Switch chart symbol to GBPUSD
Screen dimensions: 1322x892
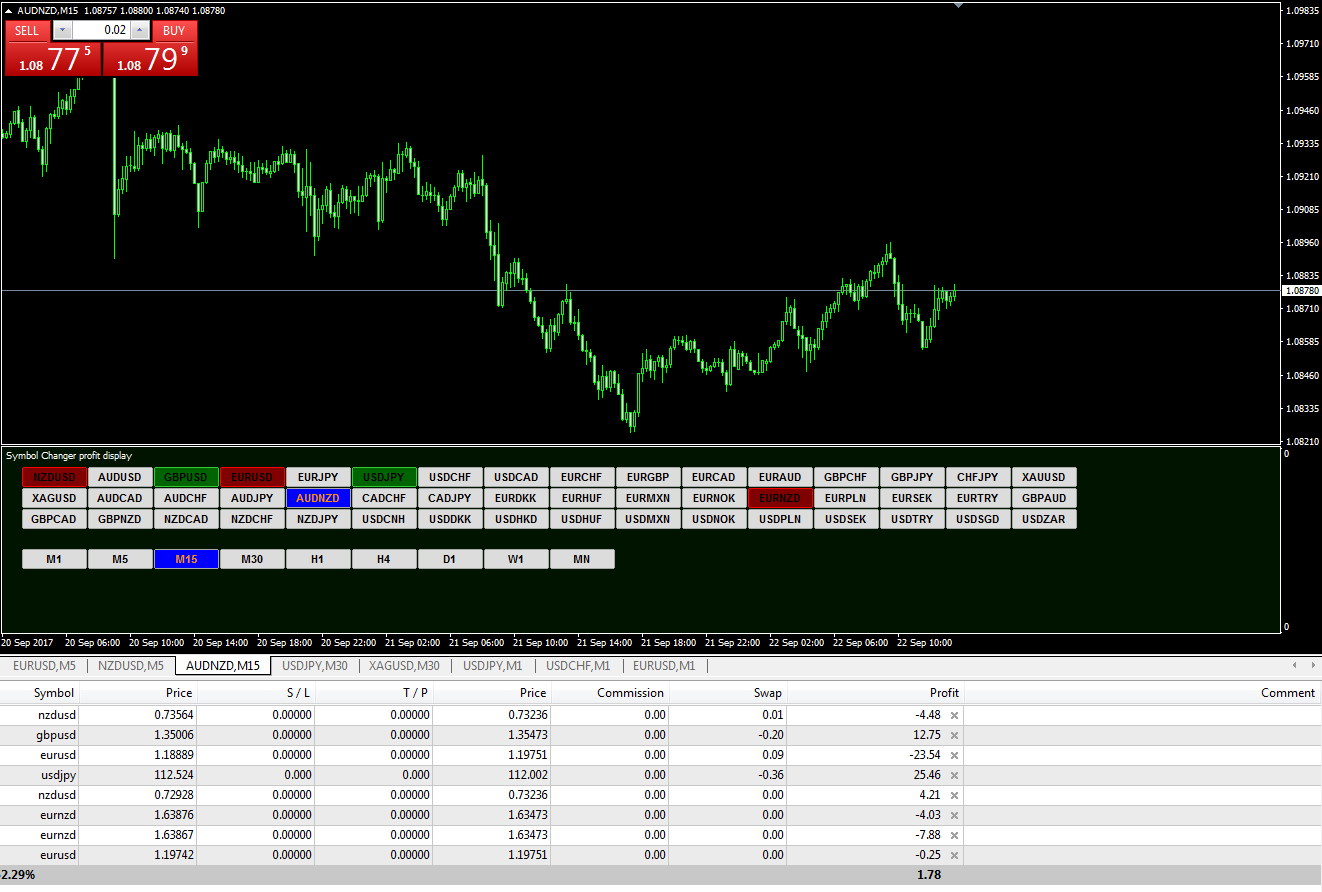click(186, 477)
